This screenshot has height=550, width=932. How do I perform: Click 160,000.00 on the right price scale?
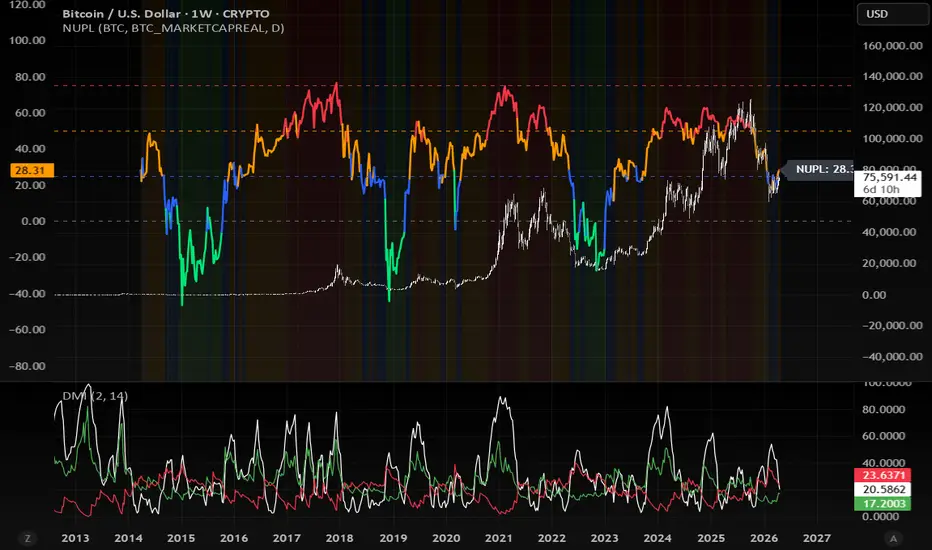[892, 46]
